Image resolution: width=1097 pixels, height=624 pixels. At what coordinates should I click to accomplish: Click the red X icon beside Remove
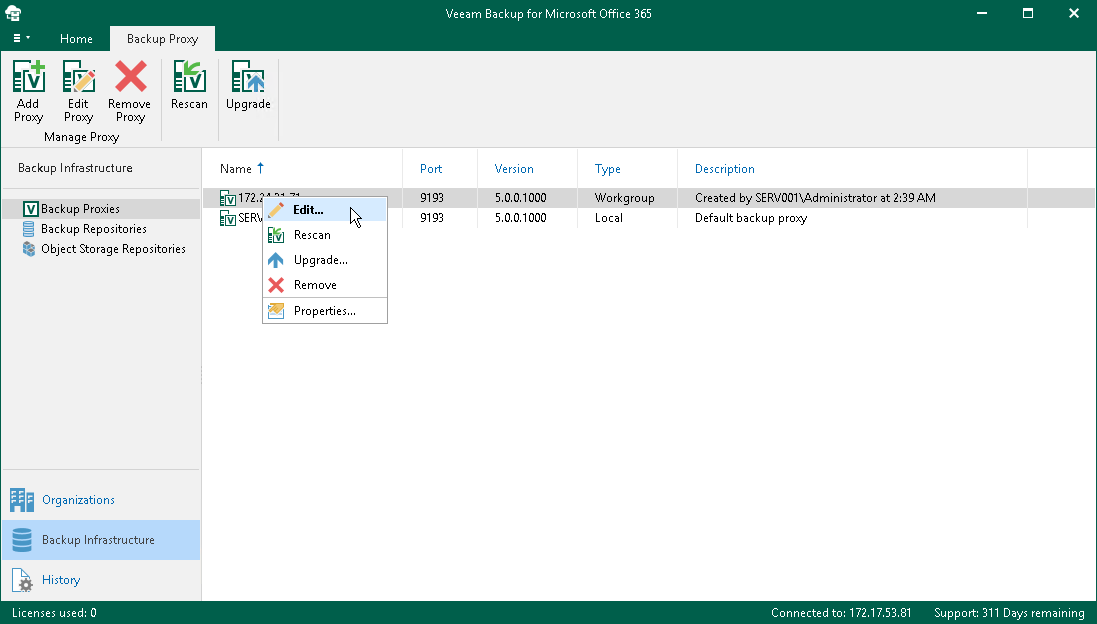[x=276, y=285]
